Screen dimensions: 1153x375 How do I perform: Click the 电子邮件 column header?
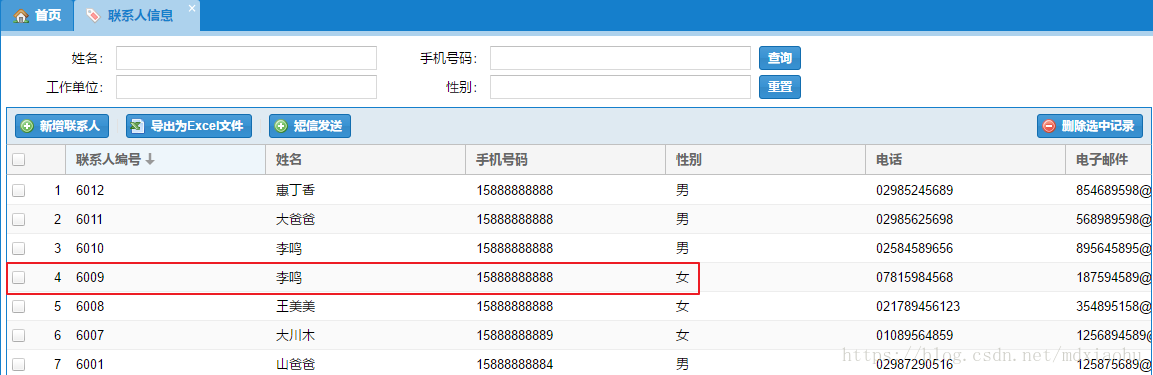tap(1109, 160)
